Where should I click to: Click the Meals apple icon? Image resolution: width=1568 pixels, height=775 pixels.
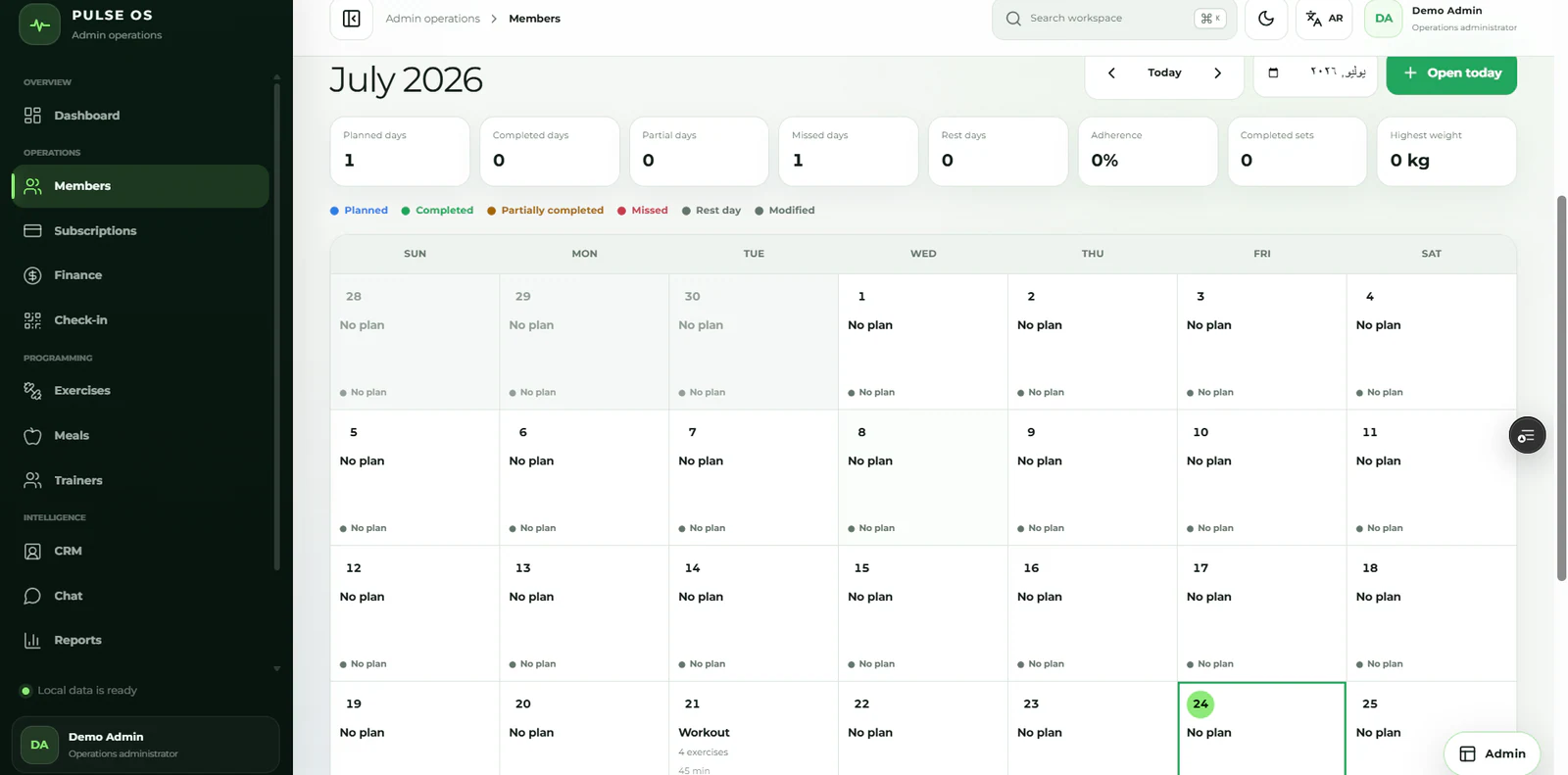[x=32, y=436]
